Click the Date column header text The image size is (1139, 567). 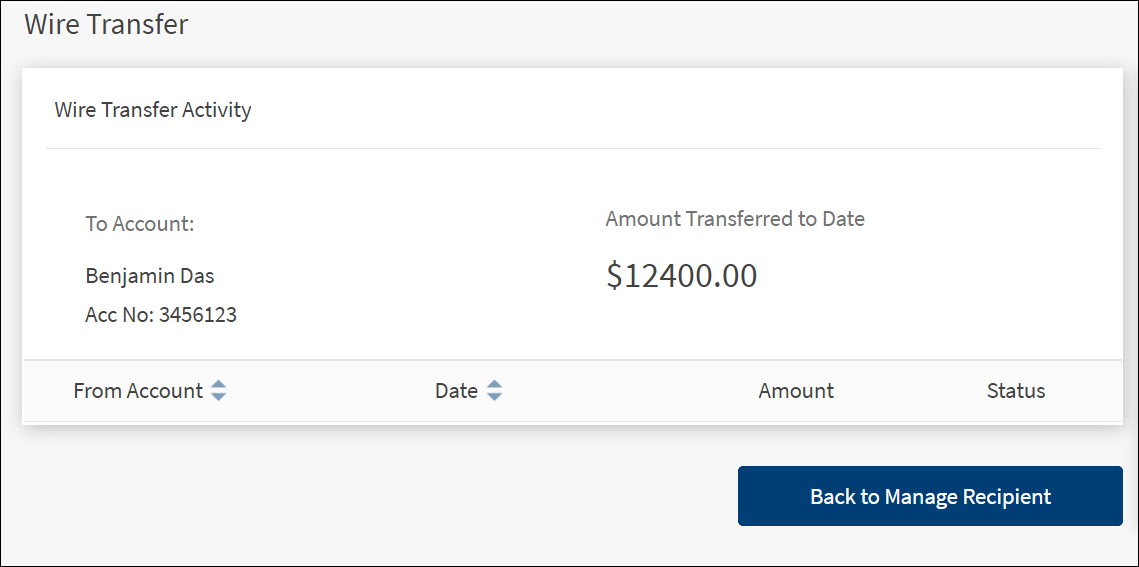[456, 391]
